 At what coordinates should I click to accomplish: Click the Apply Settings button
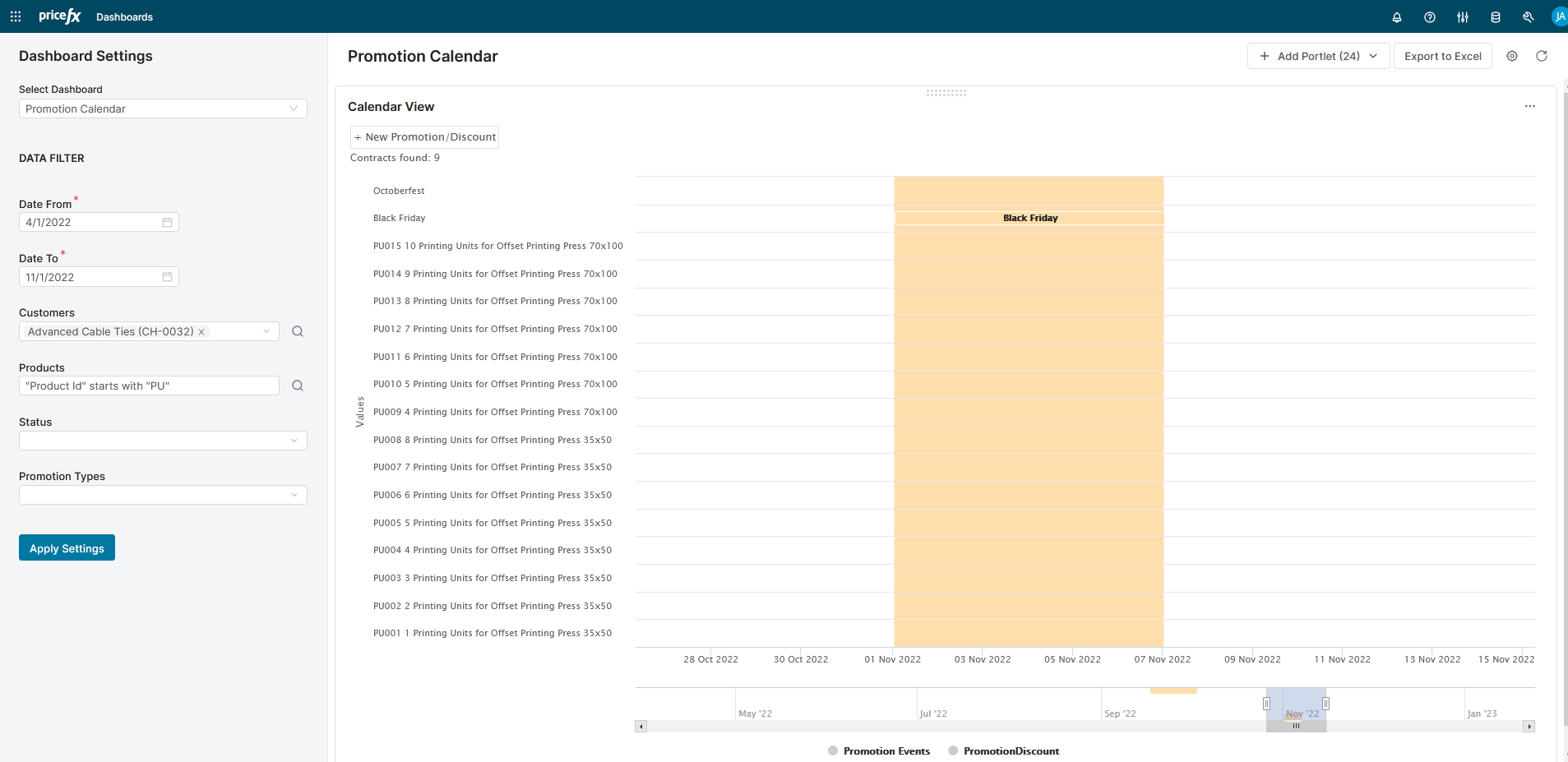(x=67, y=547)
